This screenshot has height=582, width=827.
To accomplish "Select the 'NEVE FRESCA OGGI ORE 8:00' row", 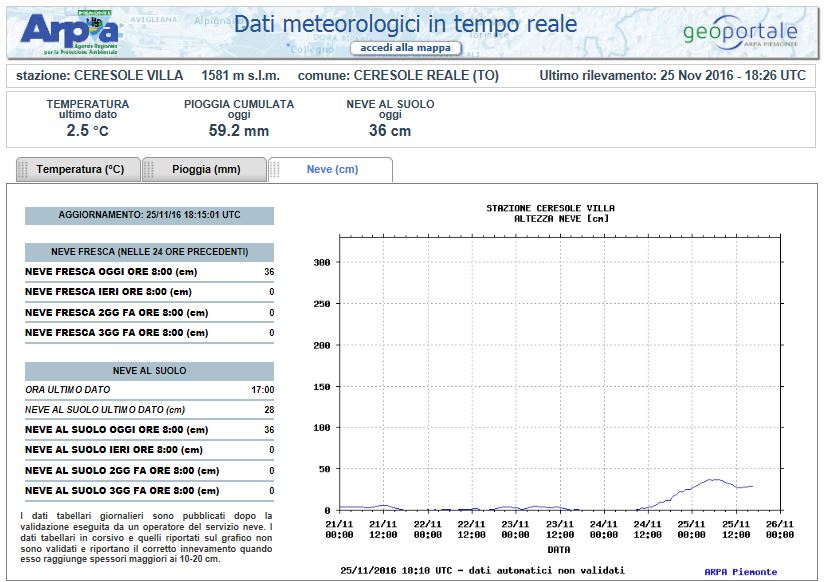I will coord(149,272).
